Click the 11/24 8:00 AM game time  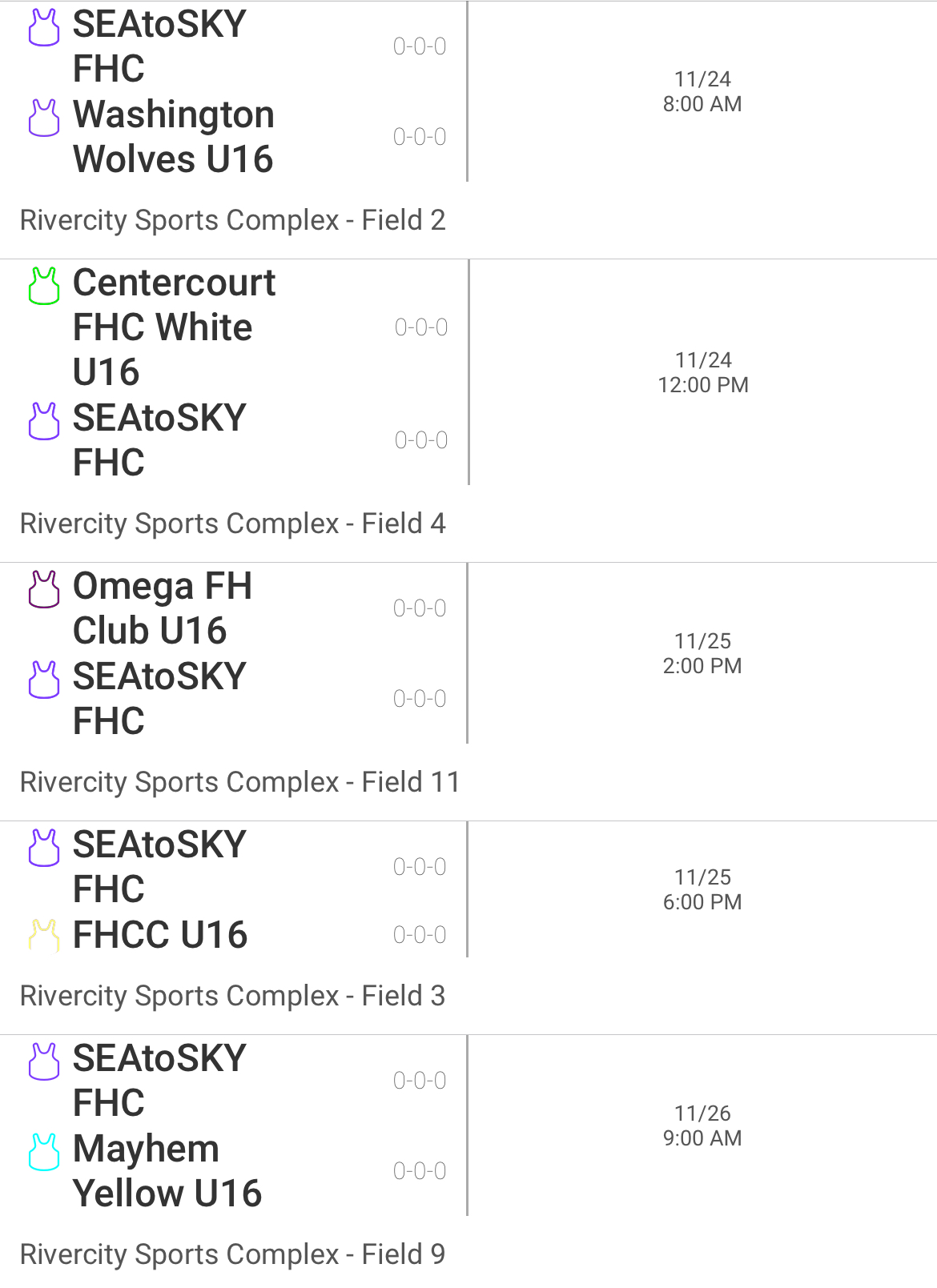(702, 91)
